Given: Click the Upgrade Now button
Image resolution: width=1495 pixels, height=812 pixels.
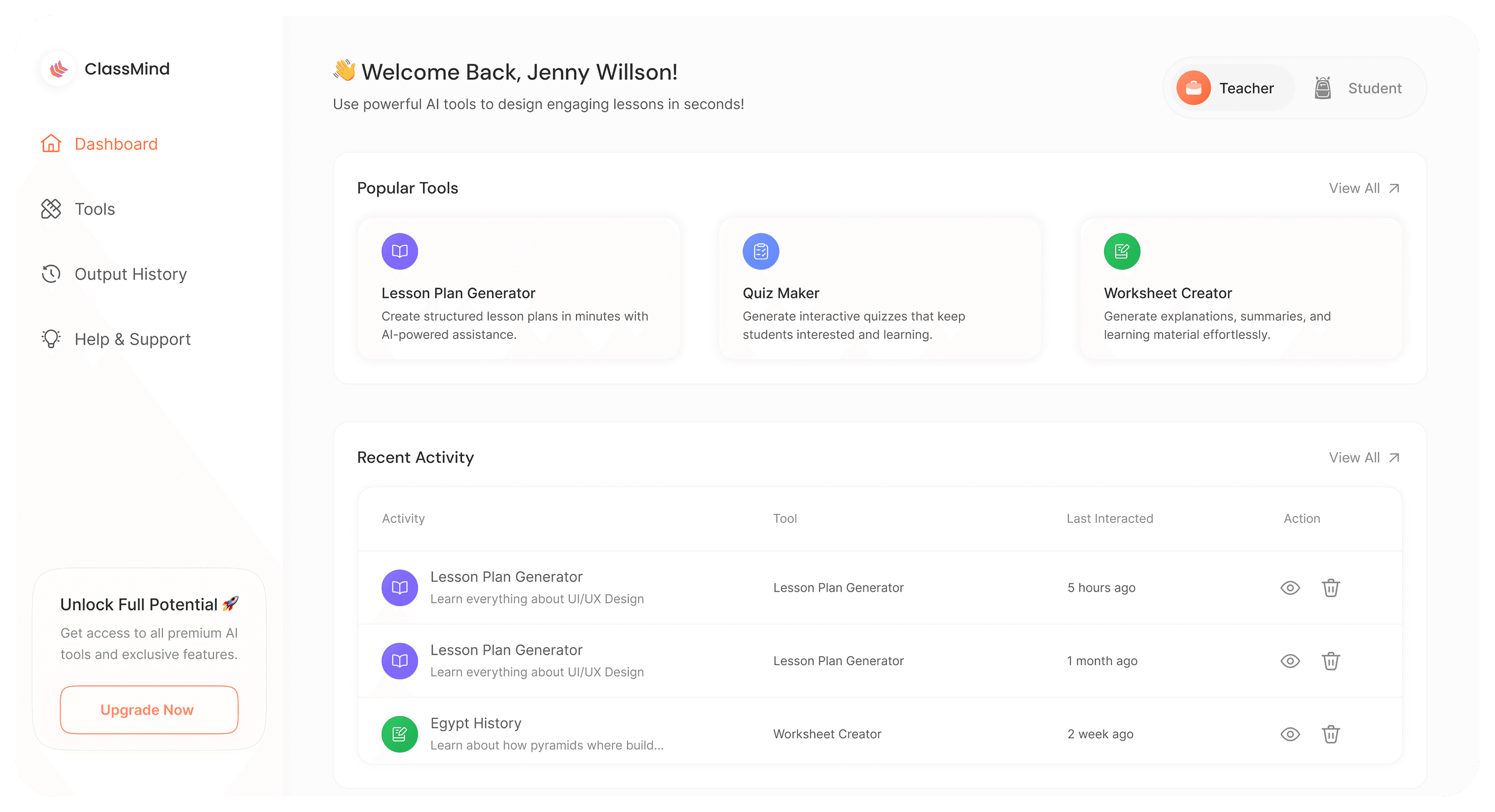Looking at the screenshot, I should point(149,709).
